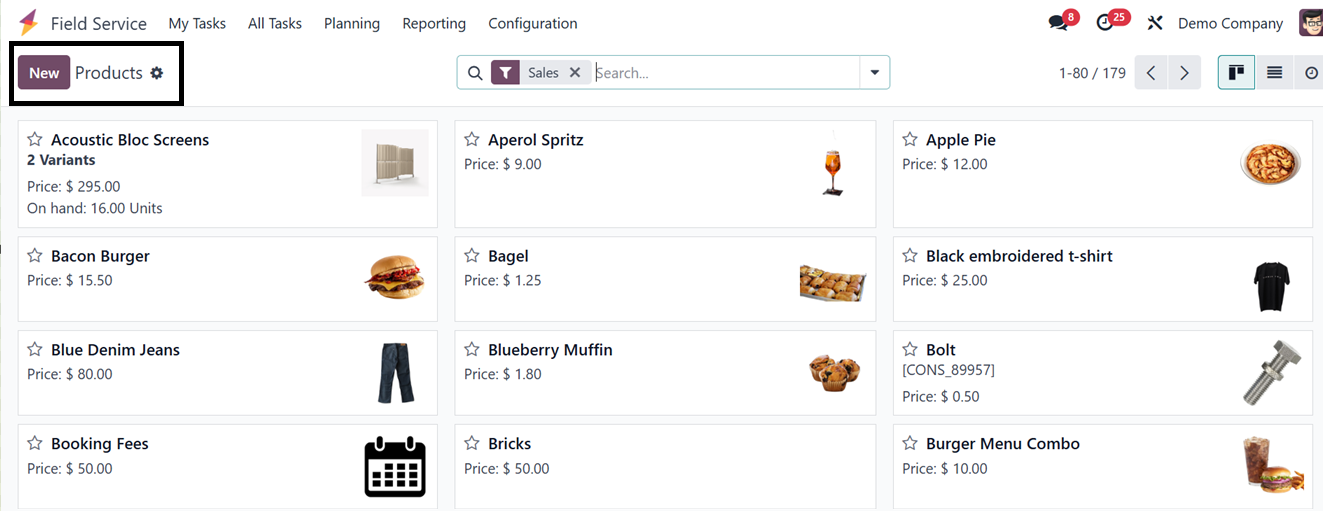Open the Products settings gear
Screen dimensions: 1323x511
[x=157, y=73]
